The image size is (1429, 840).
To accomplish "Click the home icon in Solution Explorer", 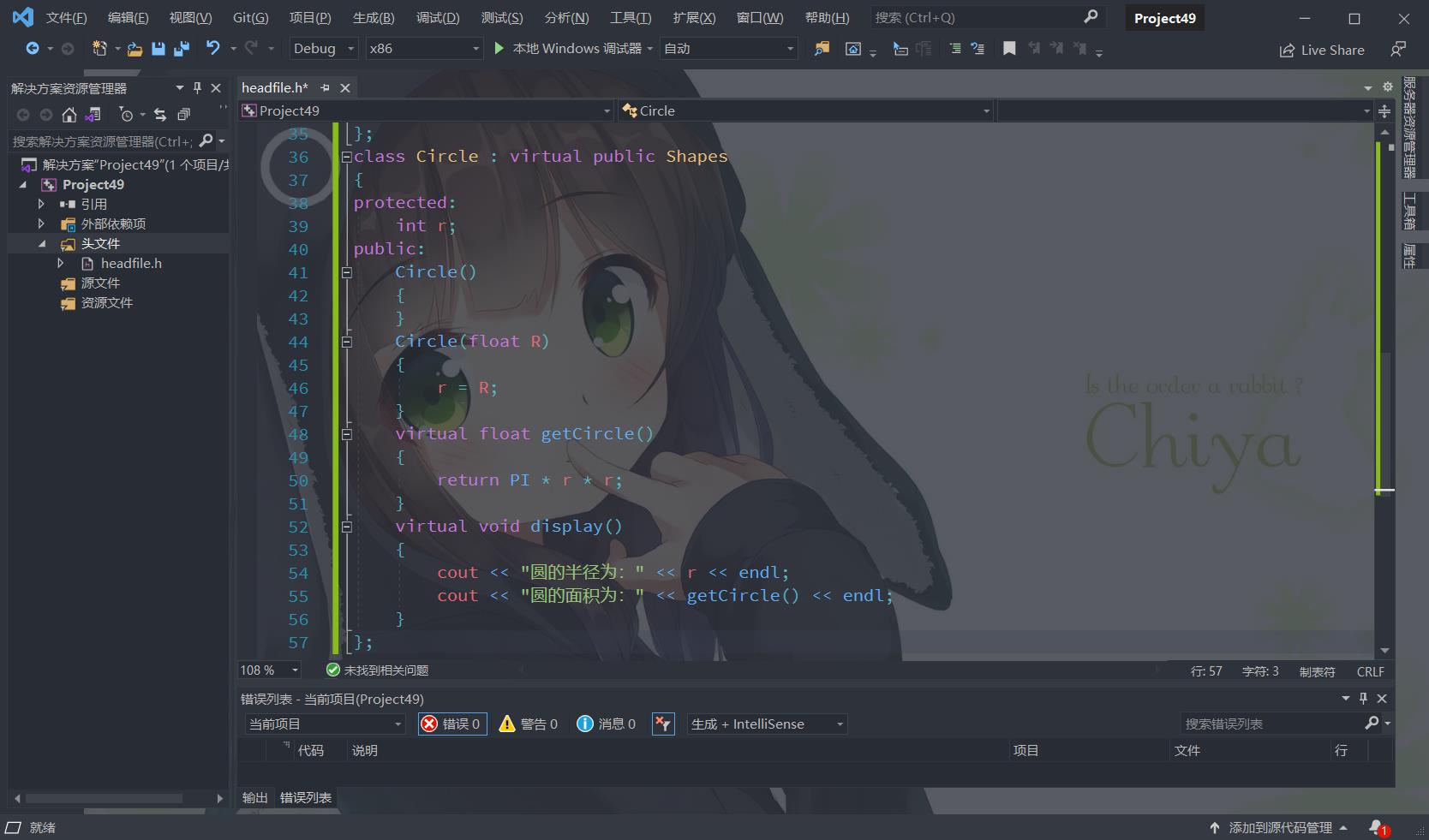I will pos(69,114).
